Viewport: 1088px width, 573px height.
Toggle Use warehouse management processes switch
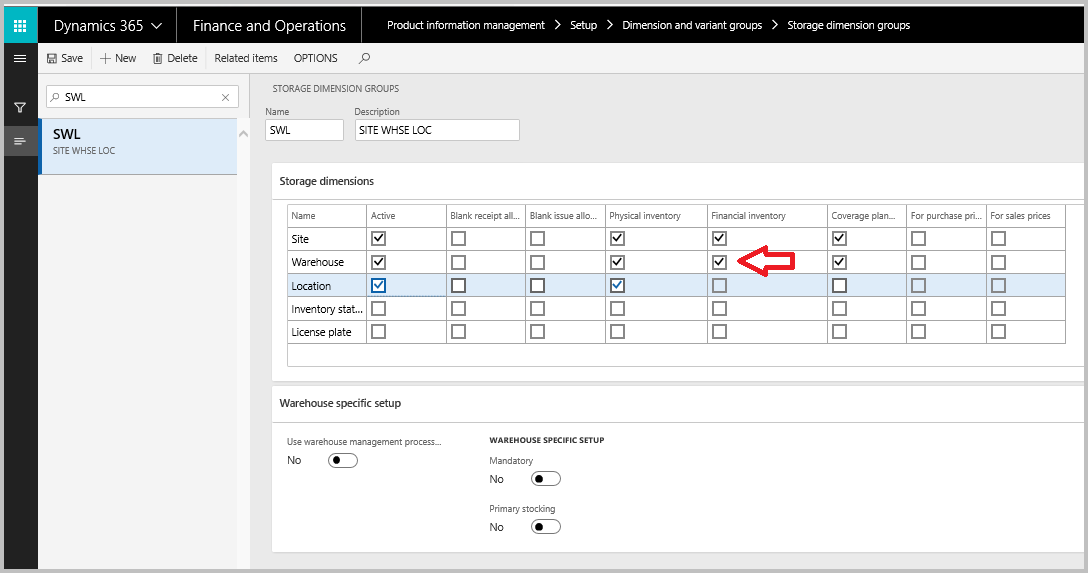coord(343,461)
